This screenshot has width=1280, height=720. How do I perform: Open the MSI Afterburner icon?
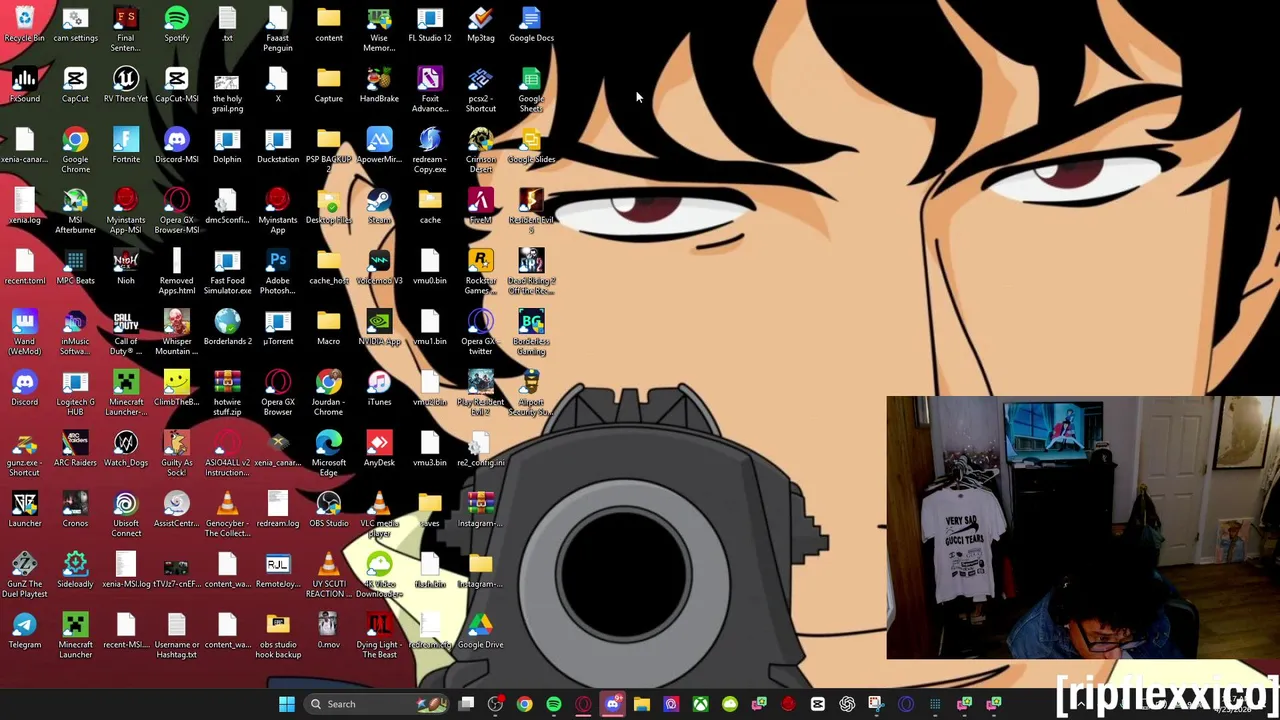[75, 211]
